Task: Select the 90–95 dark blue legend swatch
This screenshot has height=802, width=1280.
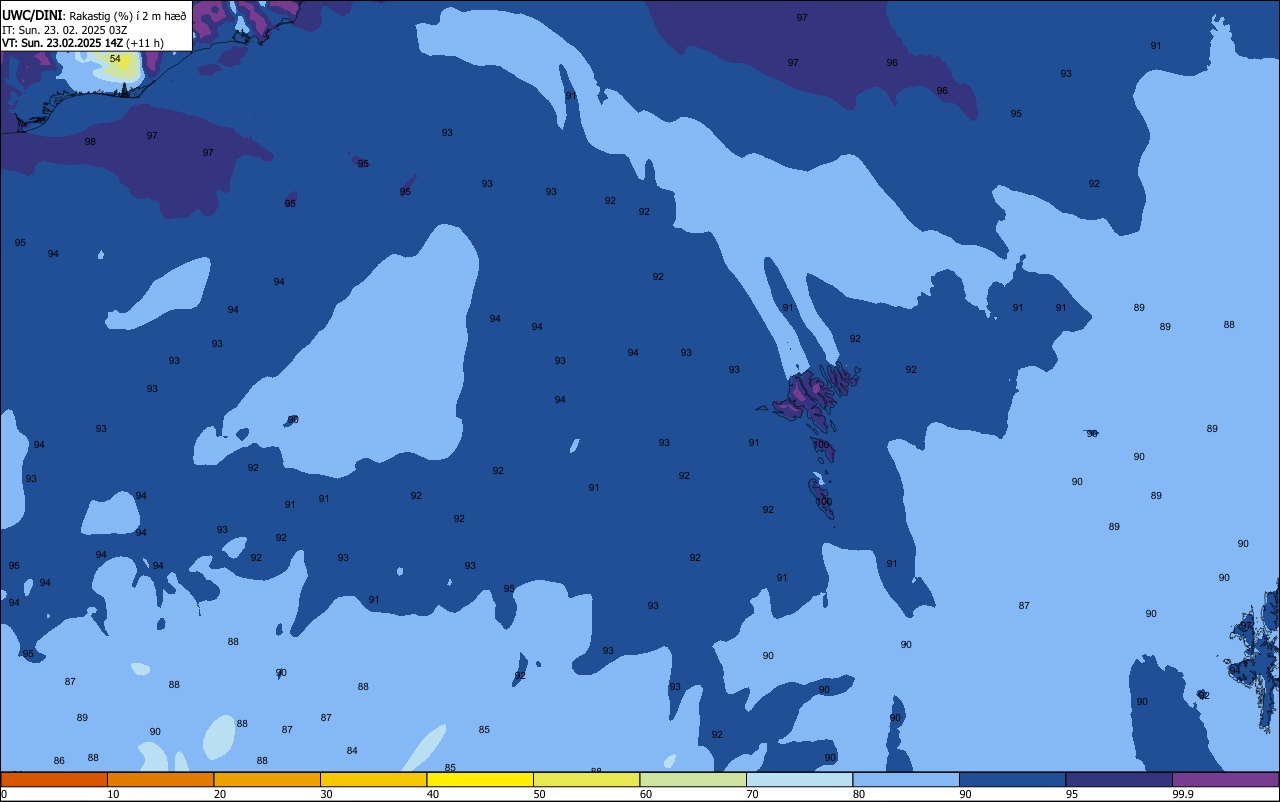Action: click(1012, 779)
